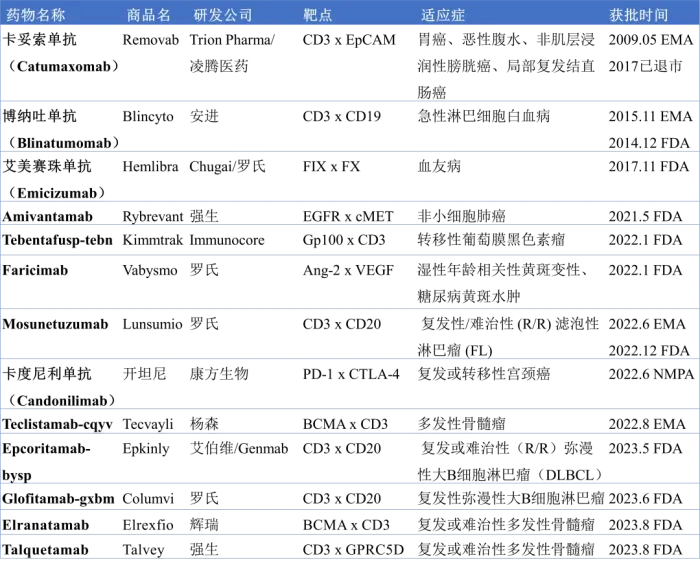Click the 研发公司 column header

pos(223,15)
